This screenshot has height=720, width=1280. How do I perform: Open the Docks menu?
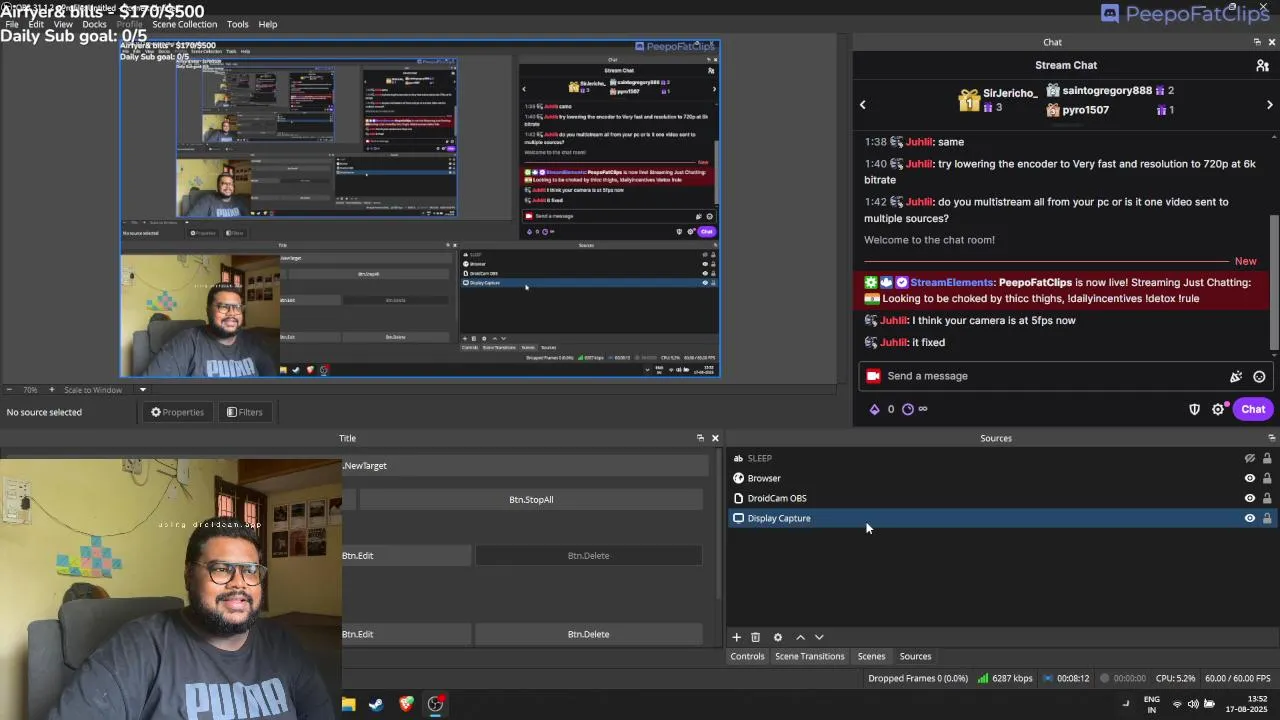(x=94, y=24)
